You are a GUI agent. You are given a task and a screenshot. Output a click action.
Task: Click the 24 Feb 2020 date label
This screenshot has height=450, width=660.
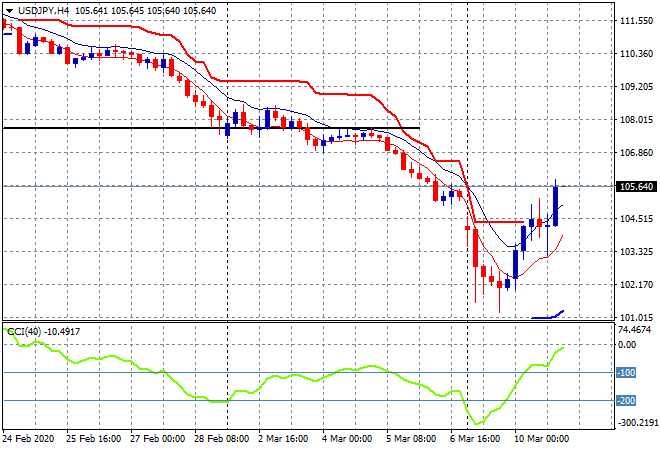click(x=30, y=439)
